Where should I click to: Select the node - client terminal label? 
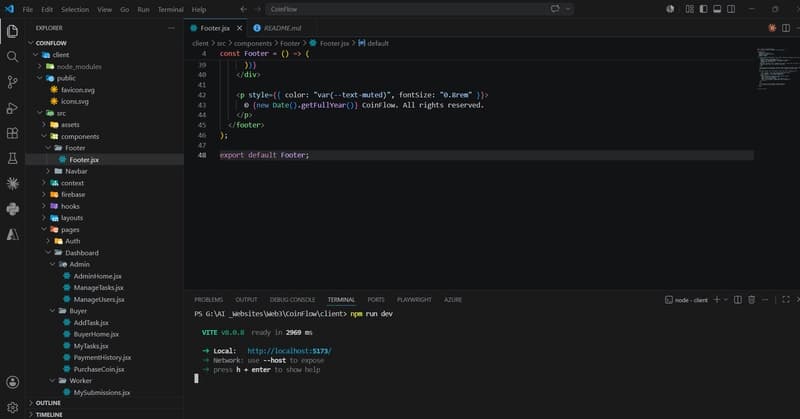686,300
